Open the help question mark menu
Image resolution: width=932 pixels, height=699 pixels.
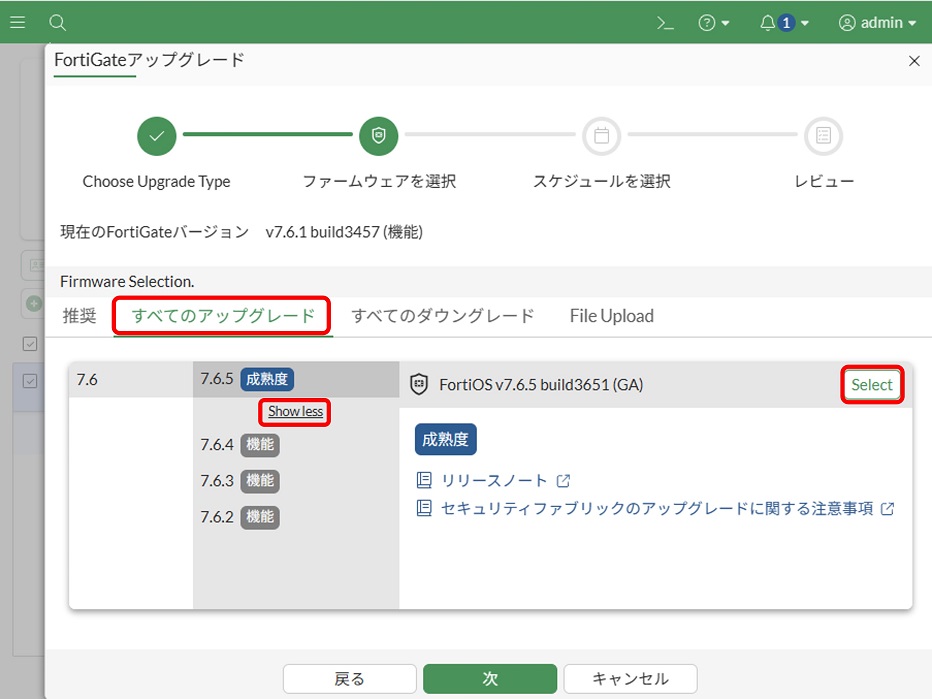pyautogui.click(x=713, y=22)
